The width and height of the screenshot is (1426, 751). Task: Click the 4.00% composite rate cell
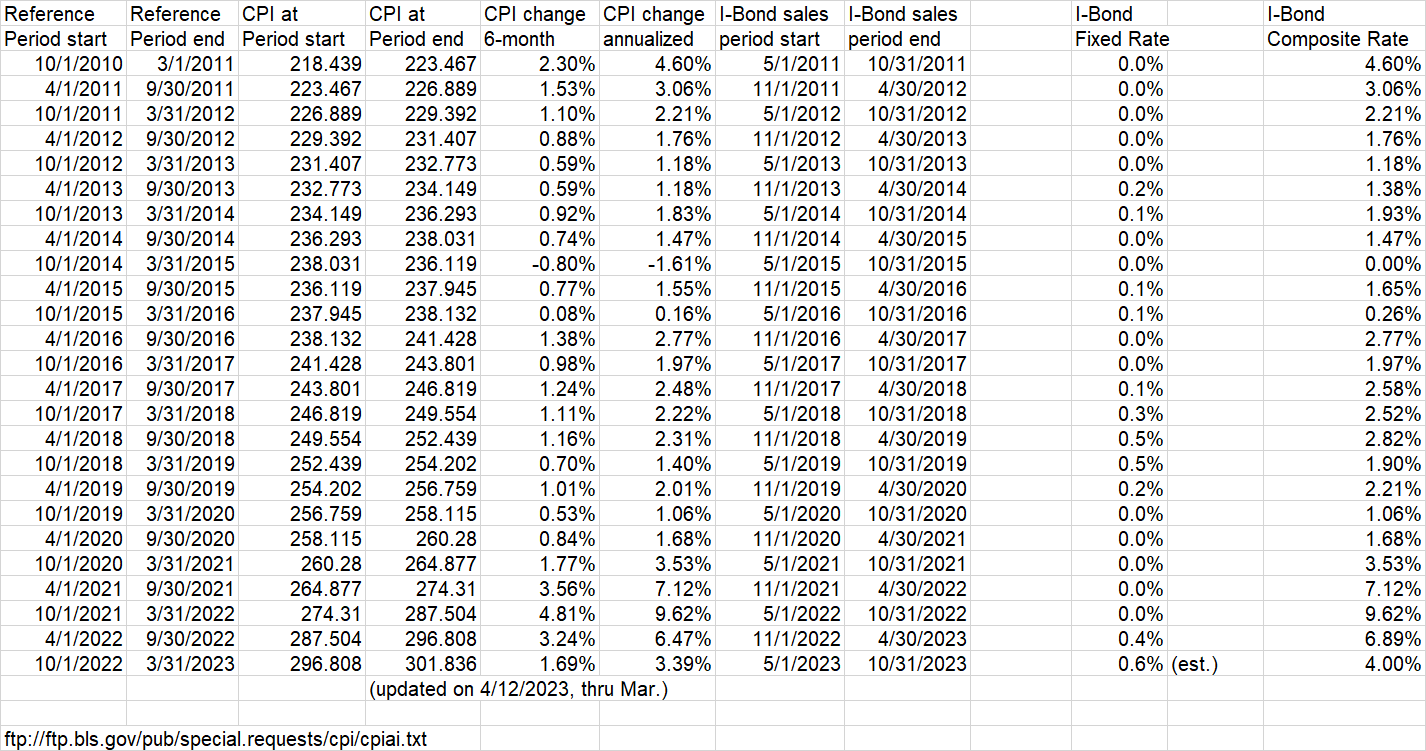[1345, 664]
